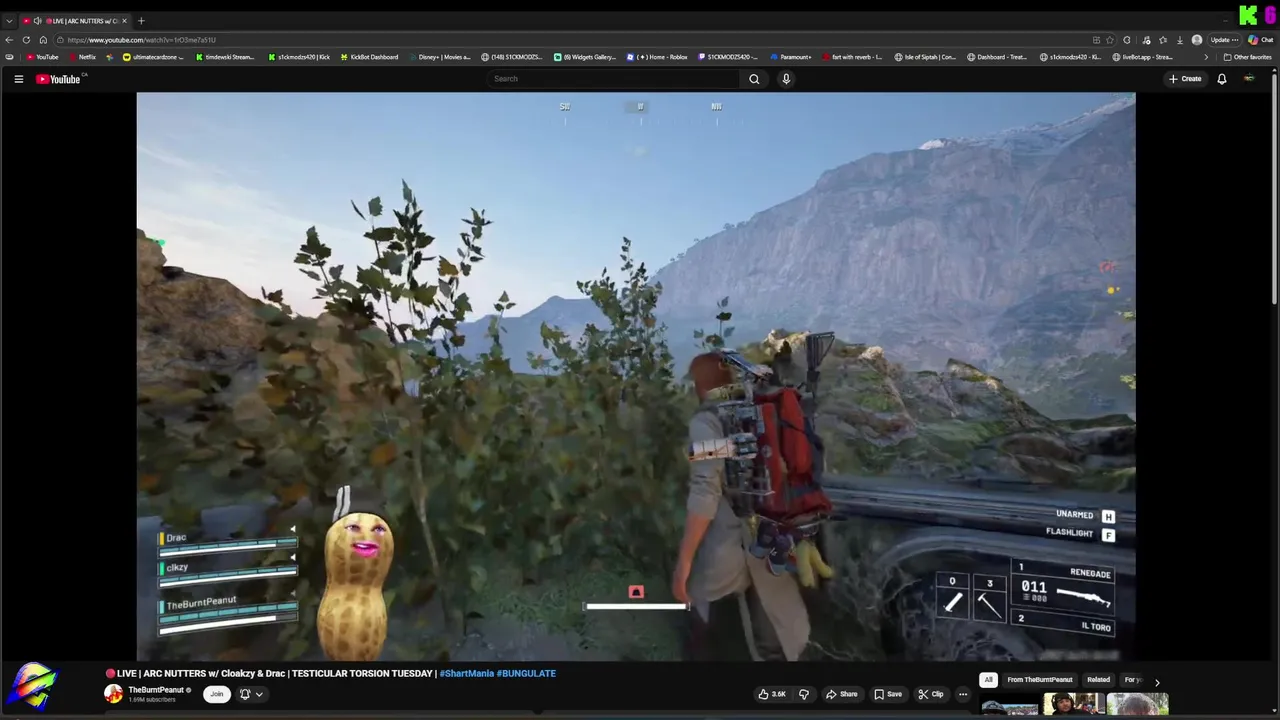This screenshot has width=1280, height=720.
Task: Open the fart with reverb bookmark
Action: click(852, 57)
